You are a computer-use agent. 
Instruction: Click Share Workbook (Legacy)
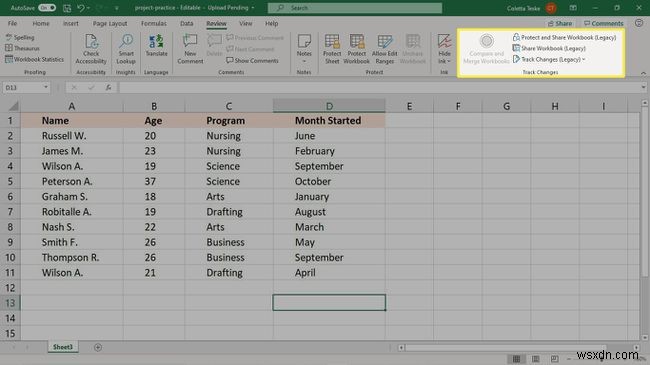point(549,49)
